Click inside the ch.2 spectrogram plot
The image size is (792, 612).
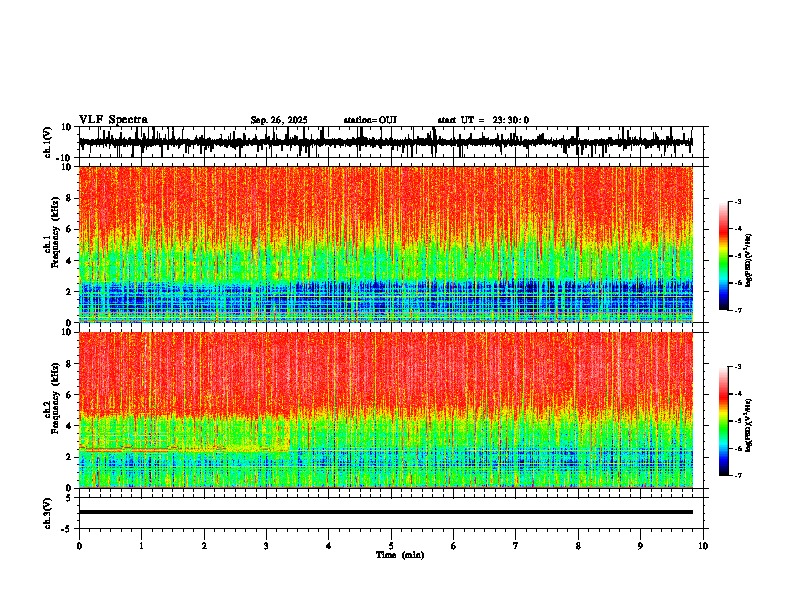click(x=386, y=410)
